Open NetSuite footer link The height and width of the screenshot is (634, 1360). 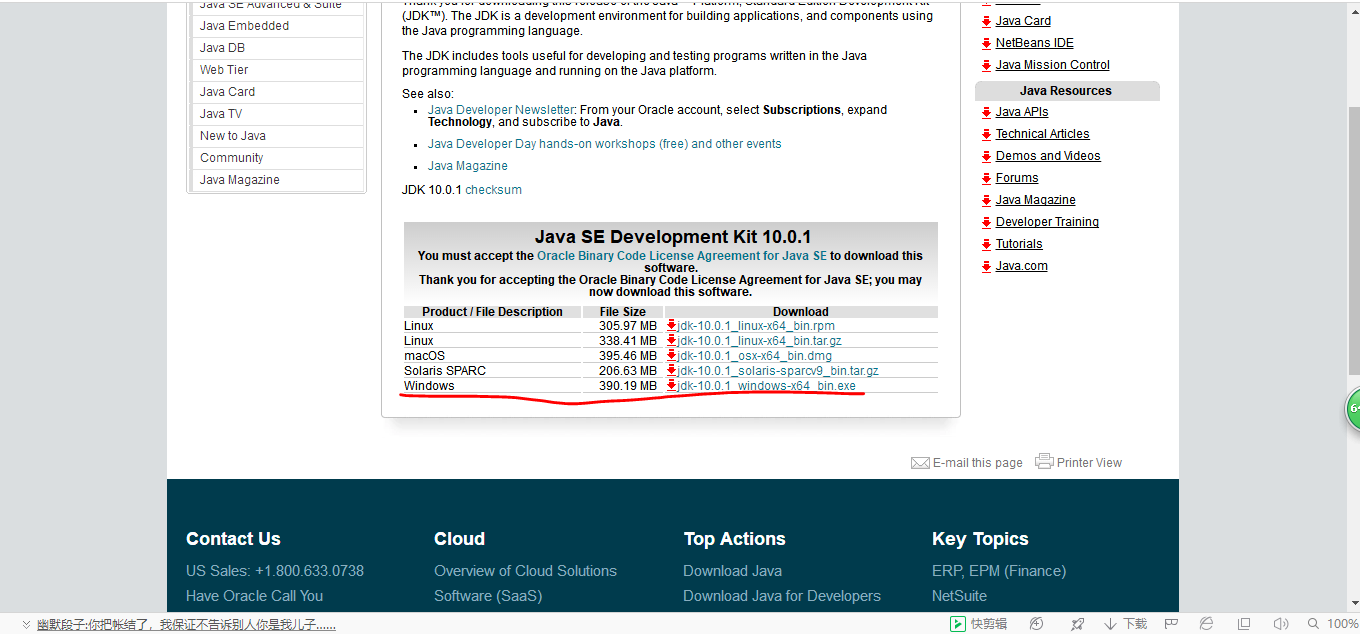[x=959, y=596]
